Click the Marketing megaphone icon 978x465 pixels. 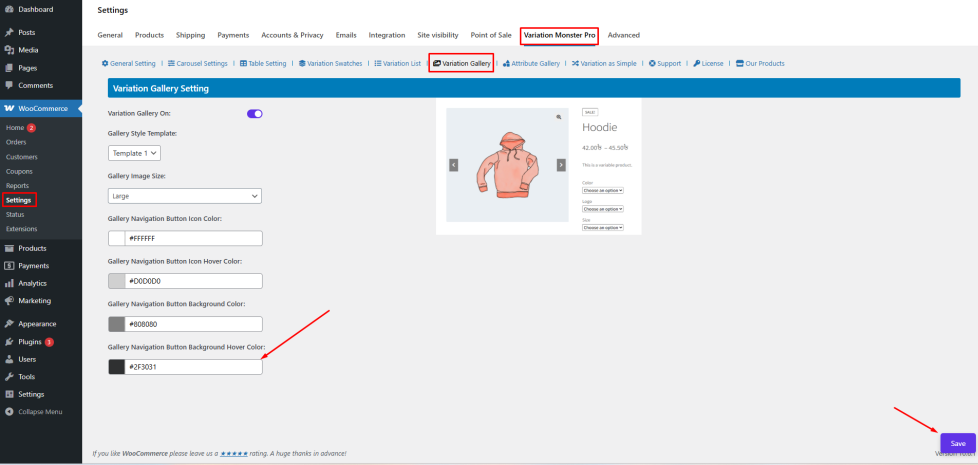pyautogui.click(x=9, y=300)
